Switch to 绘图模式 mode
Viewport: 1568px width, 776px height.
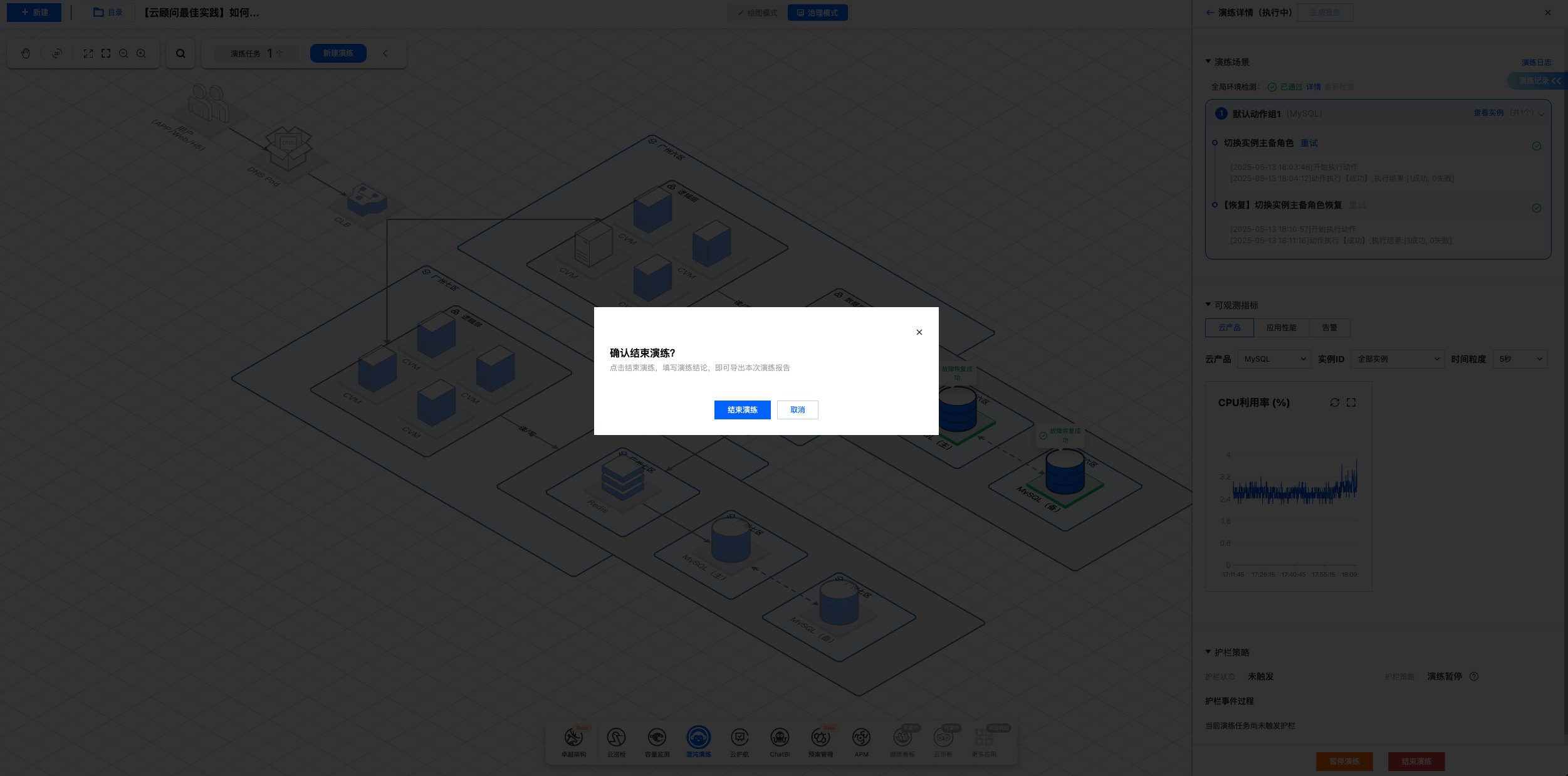point(757,13)
